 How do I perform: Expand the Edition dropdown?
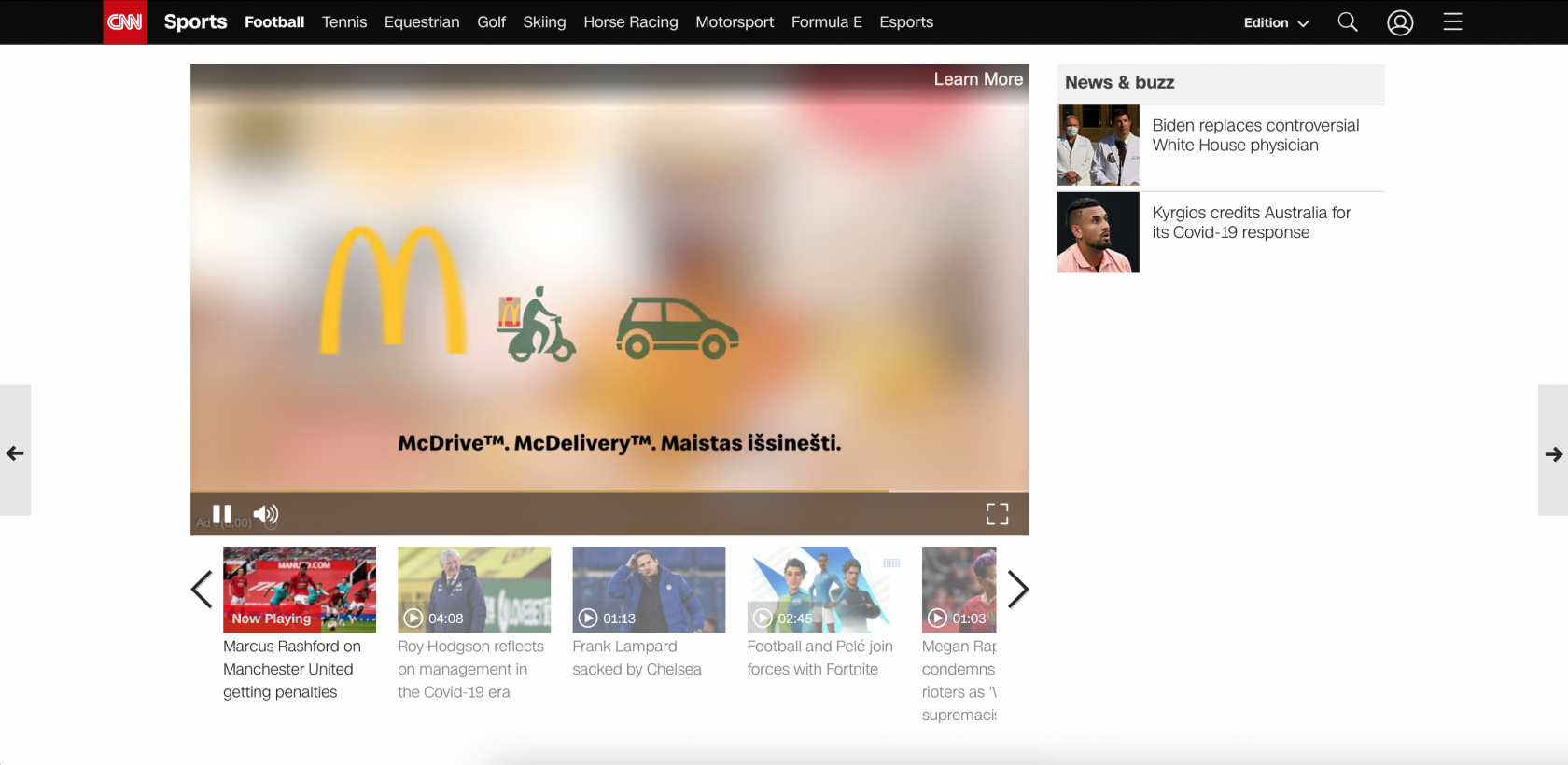click(1276, 22)
